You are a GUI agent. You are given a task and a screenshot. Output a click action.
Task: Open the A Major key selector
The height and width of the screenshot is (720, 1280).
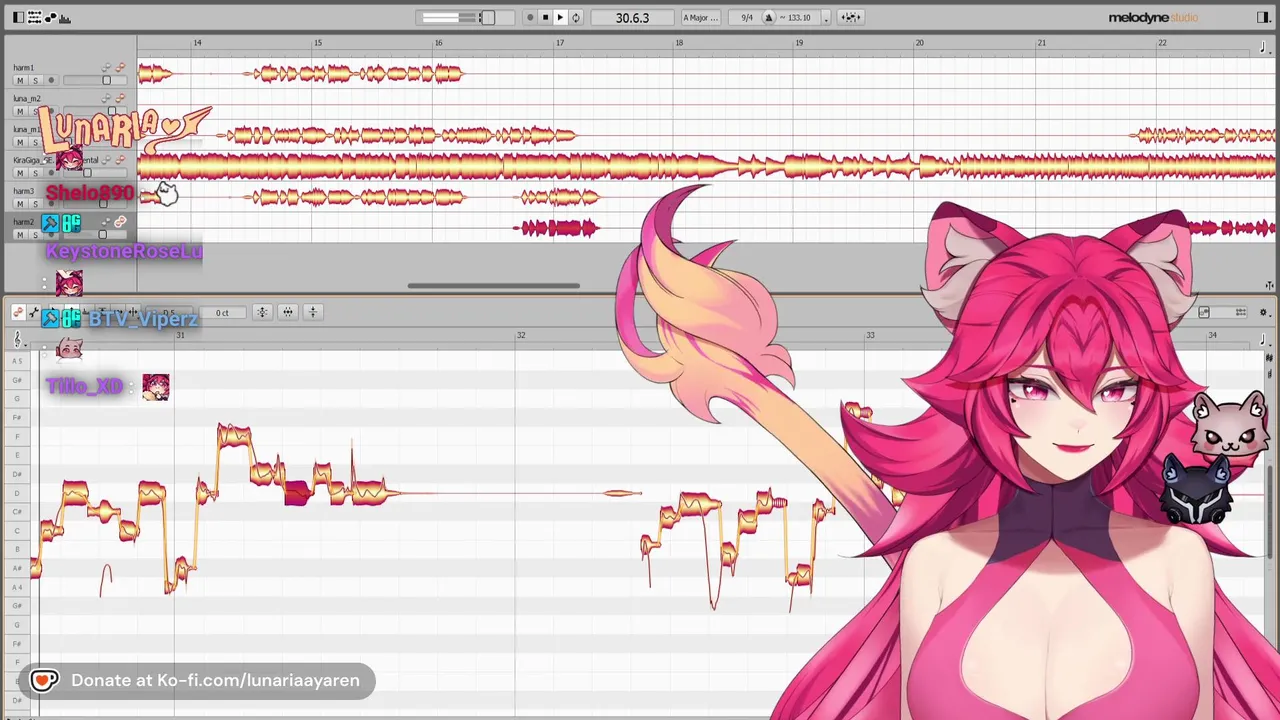[x=700, y=17]
